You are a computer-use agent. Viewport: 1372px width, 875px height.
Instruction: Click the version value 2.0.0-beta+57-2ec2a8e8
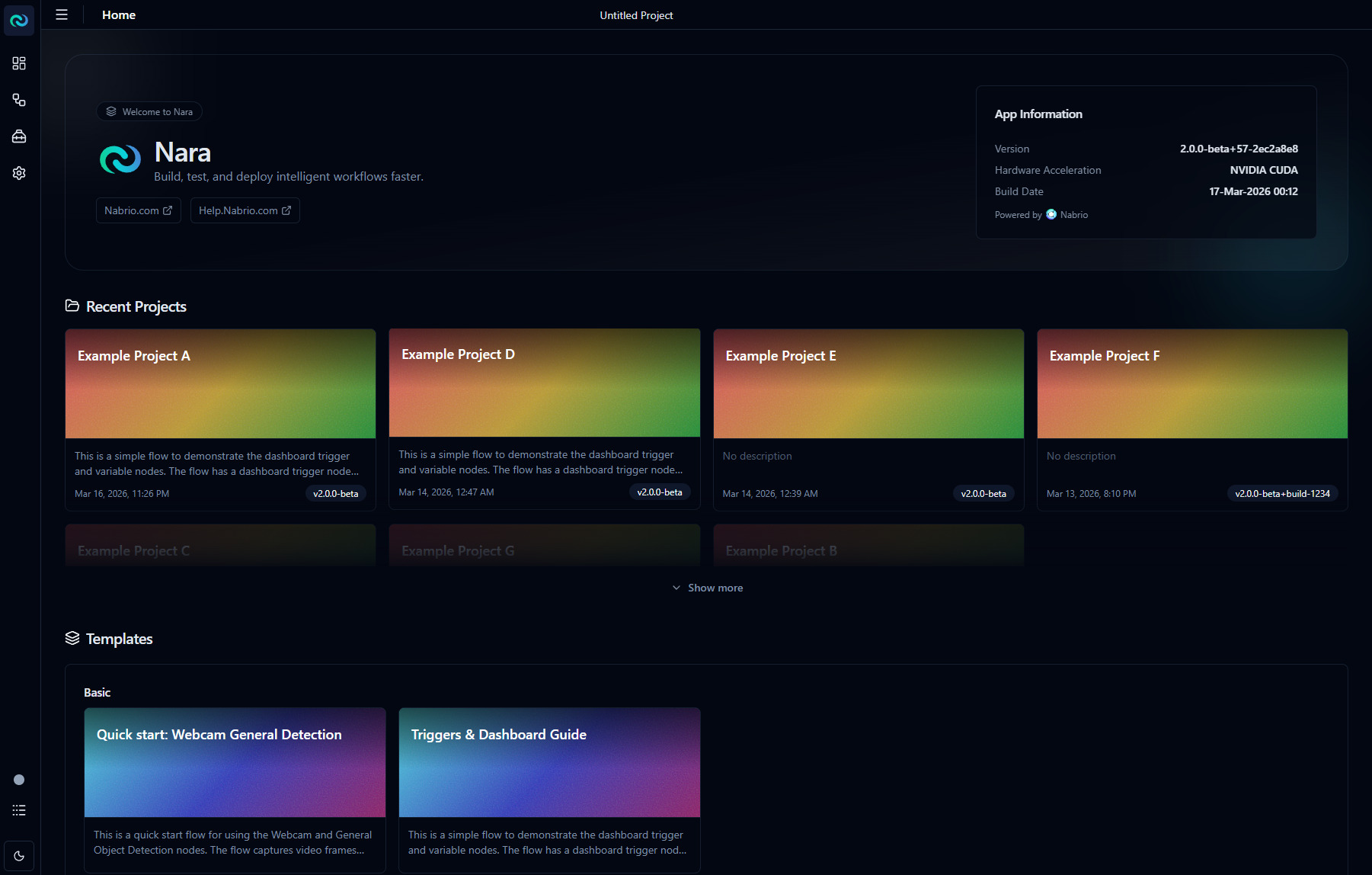tap(1239, 149)
